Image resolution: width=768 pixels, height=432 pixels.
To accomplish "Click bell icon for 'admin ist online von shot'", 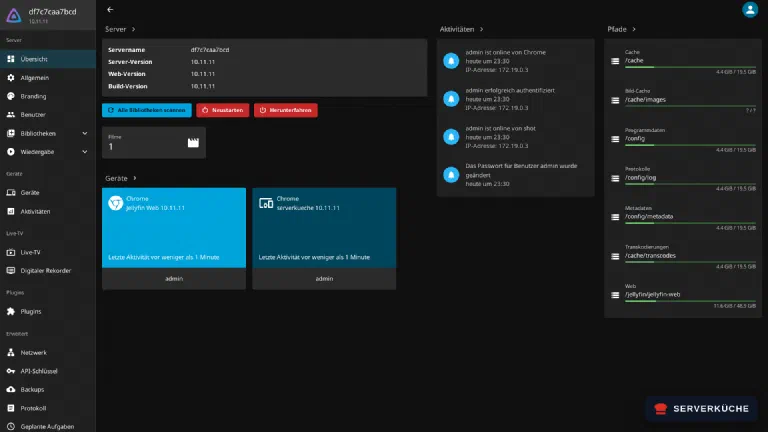I will [451, 137].
